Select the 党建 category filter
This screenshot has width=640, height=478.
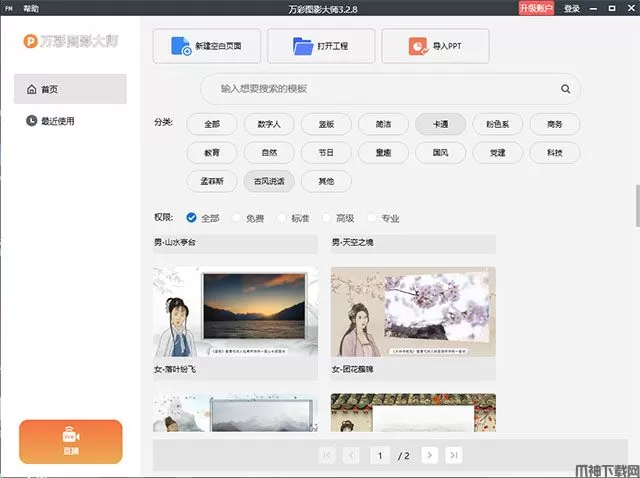[498, 153]
